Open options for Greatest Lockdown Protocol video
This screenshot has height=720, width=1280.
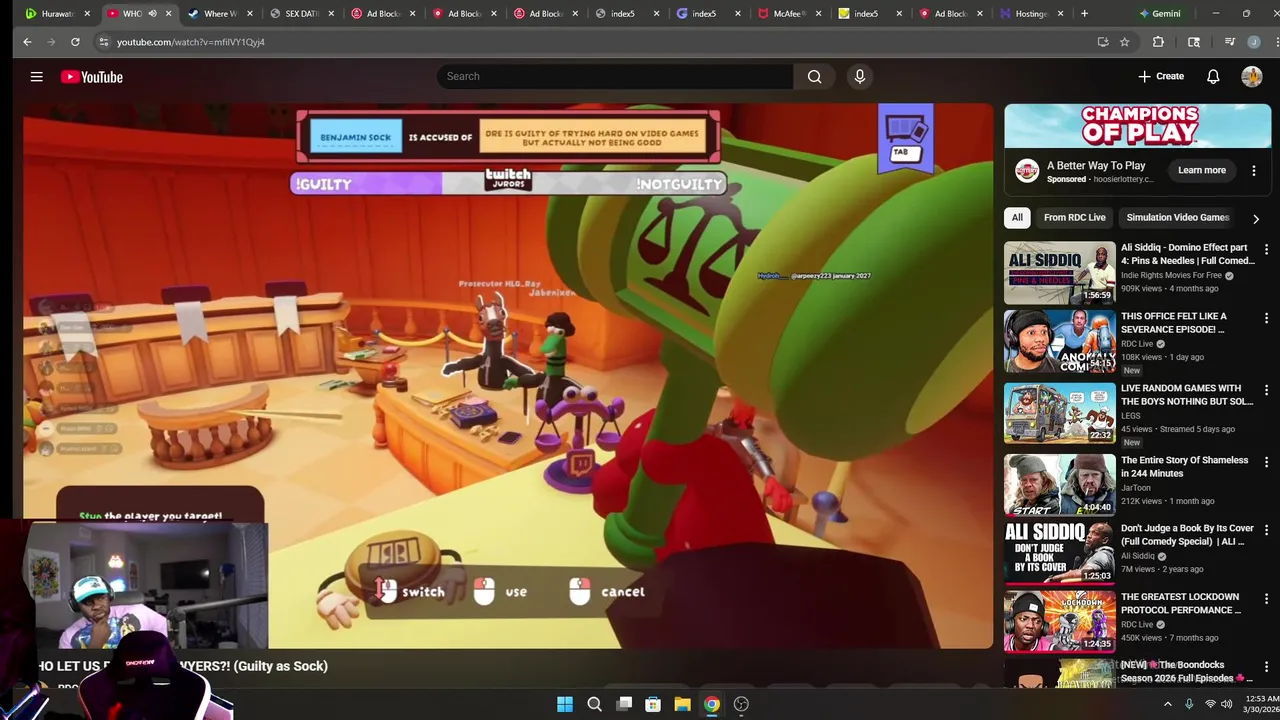click(1266, 599)
